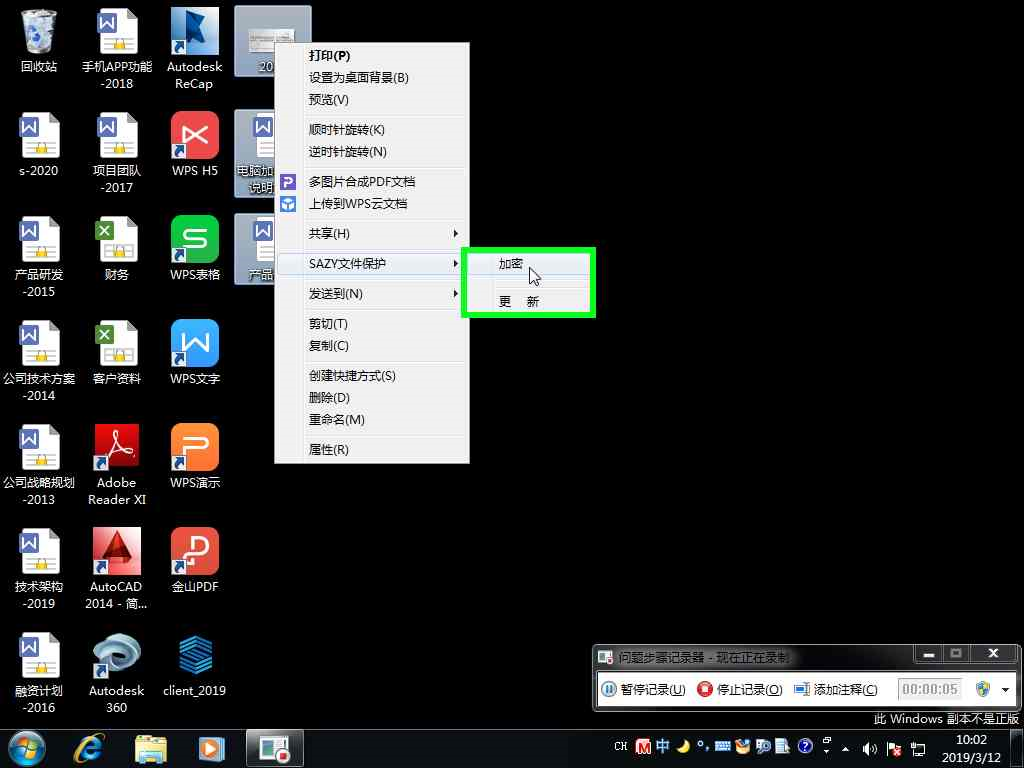Select 更新 in the SAZY submenu
The height and width of the screenshot is (768, 1024).
click(x=519, y=301)
